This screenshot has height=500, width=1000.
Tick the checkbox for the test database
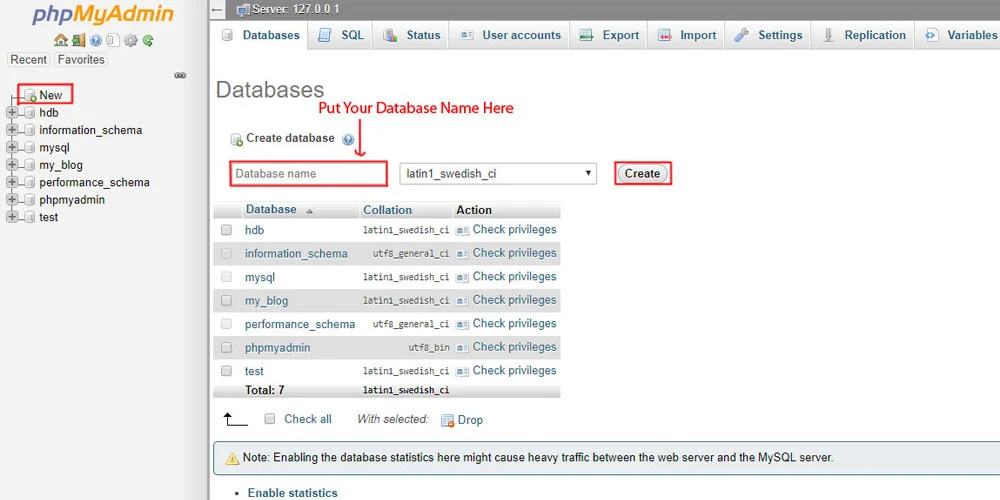(226, 371)
